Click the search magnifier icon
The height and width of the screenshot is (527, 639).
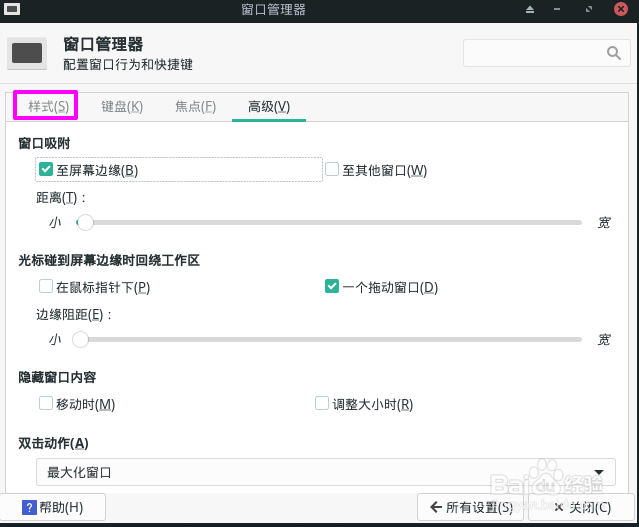point(614,53)
